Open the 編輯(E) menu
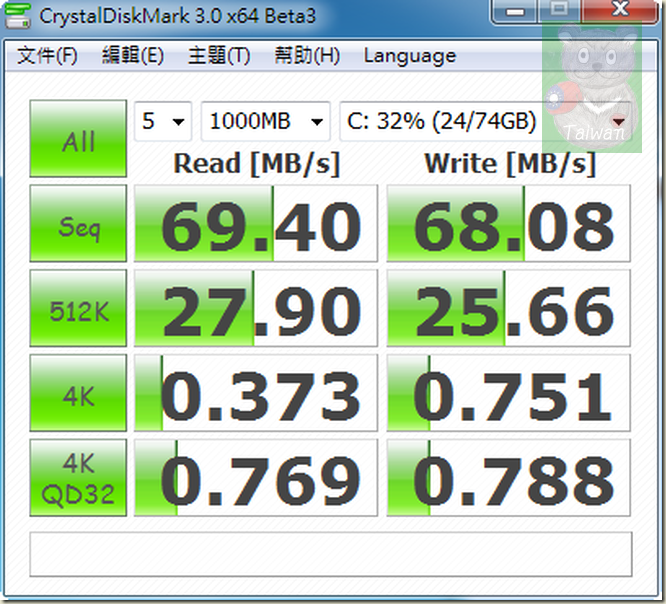The width and height of the screenshot is (666, 604). pyautogui.click(x=133, y=56)
